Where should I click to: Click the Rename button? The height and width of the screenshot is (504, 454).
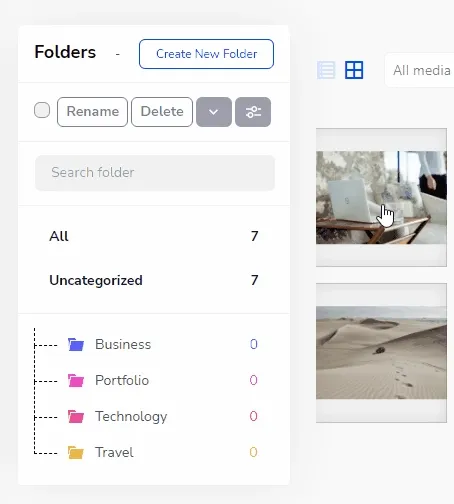tap(92, 112)
